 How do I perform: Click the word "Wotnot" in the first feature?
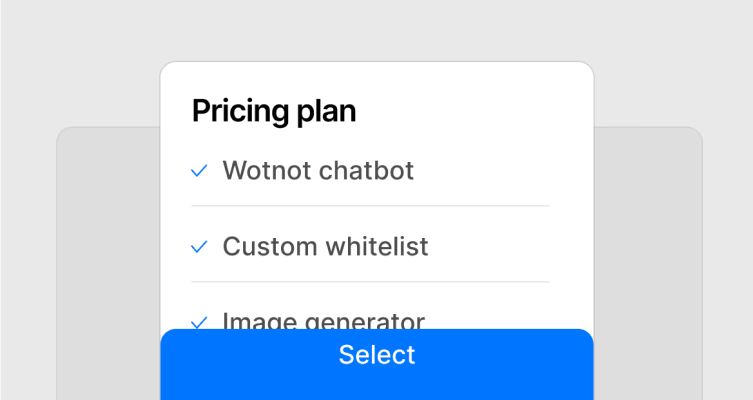tap(267, 170)
